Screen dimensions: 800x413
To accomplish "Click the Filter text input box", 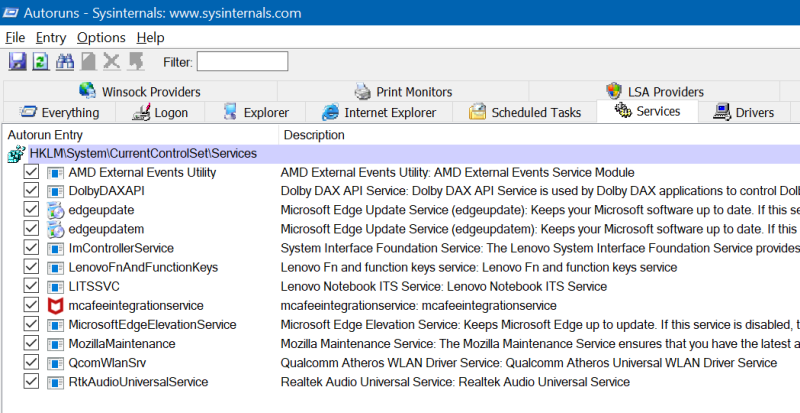I will (x=242, y=62).
